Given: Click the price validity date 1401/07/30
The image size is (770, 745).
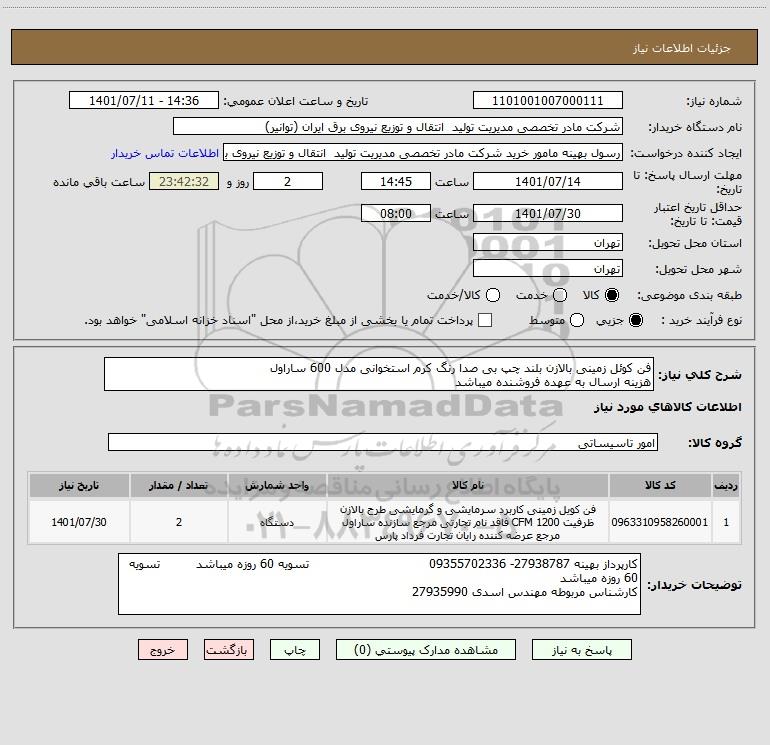Looking at the screenshot, I should (548, 213).
